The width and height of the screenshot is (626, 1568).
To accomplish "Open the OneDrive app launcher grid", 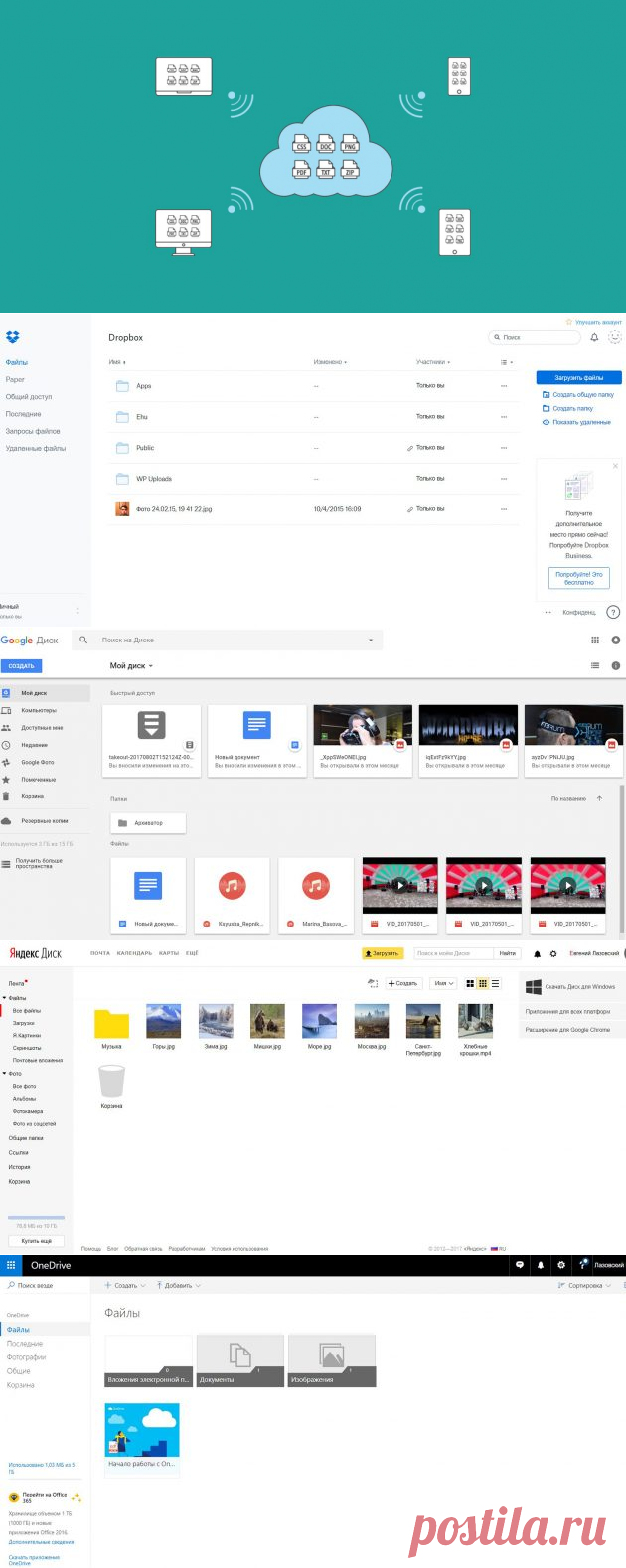I will click(x=11, y=1265).
